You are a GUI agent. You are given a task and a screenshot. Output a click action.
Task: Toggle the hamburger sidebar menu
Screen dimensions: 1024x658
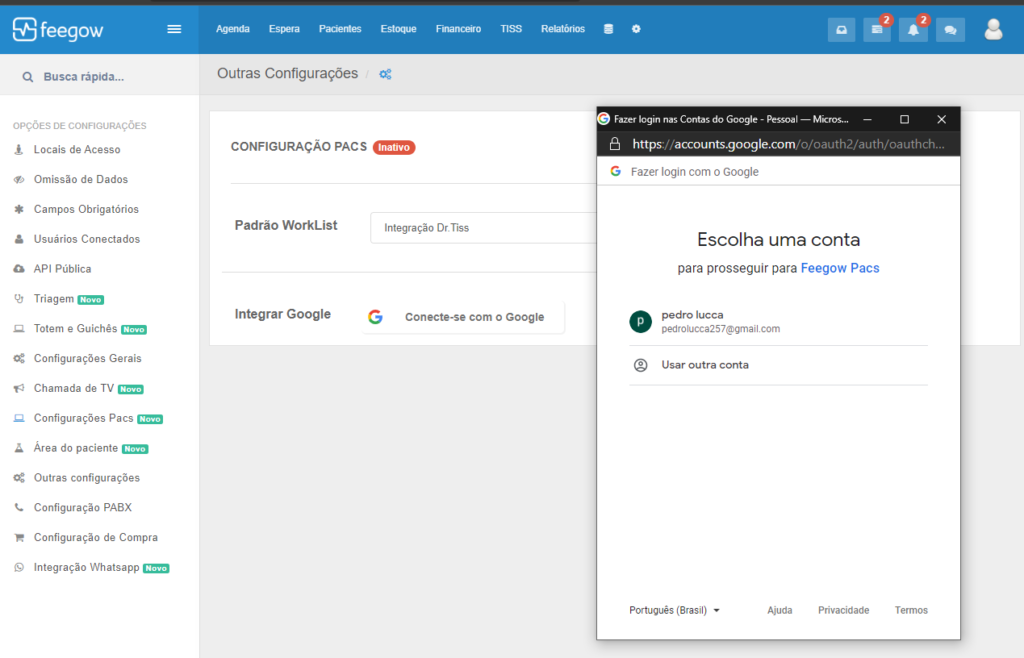tap(174, 29)
